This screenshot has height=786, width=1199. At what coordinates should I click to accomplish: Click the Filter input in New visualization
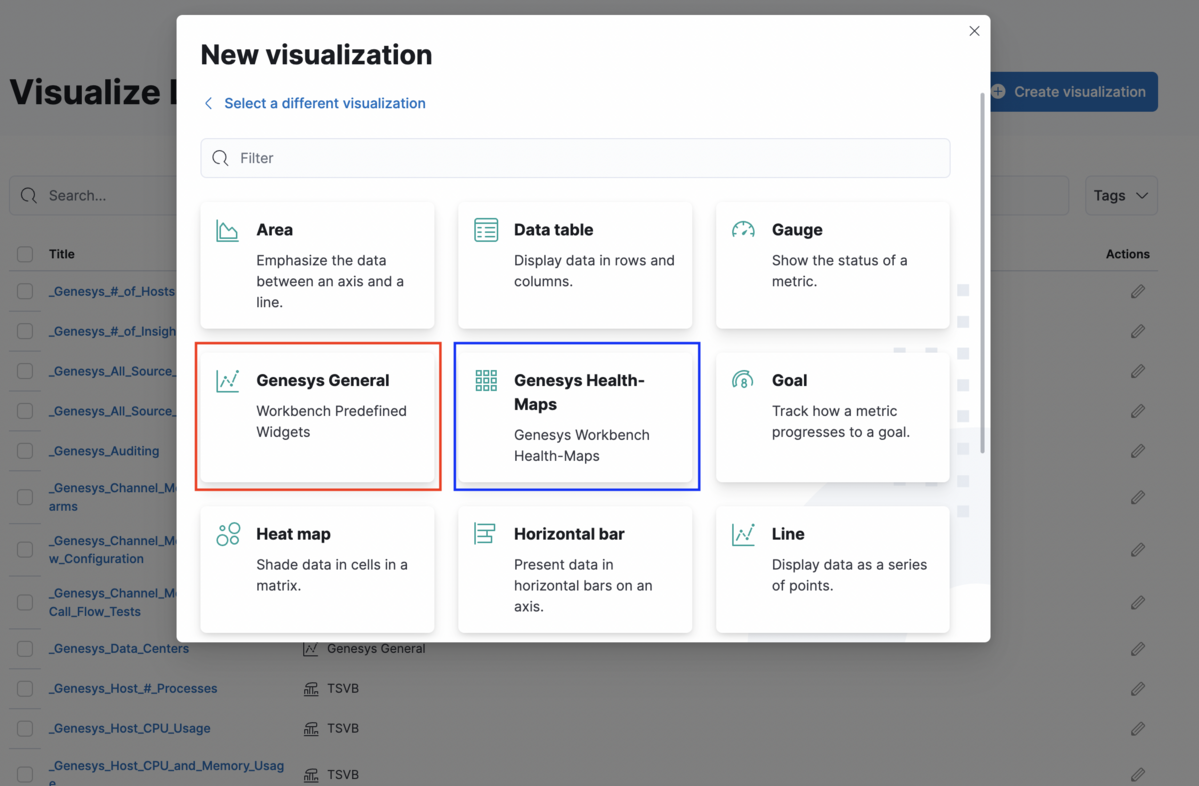click(575, 158)
